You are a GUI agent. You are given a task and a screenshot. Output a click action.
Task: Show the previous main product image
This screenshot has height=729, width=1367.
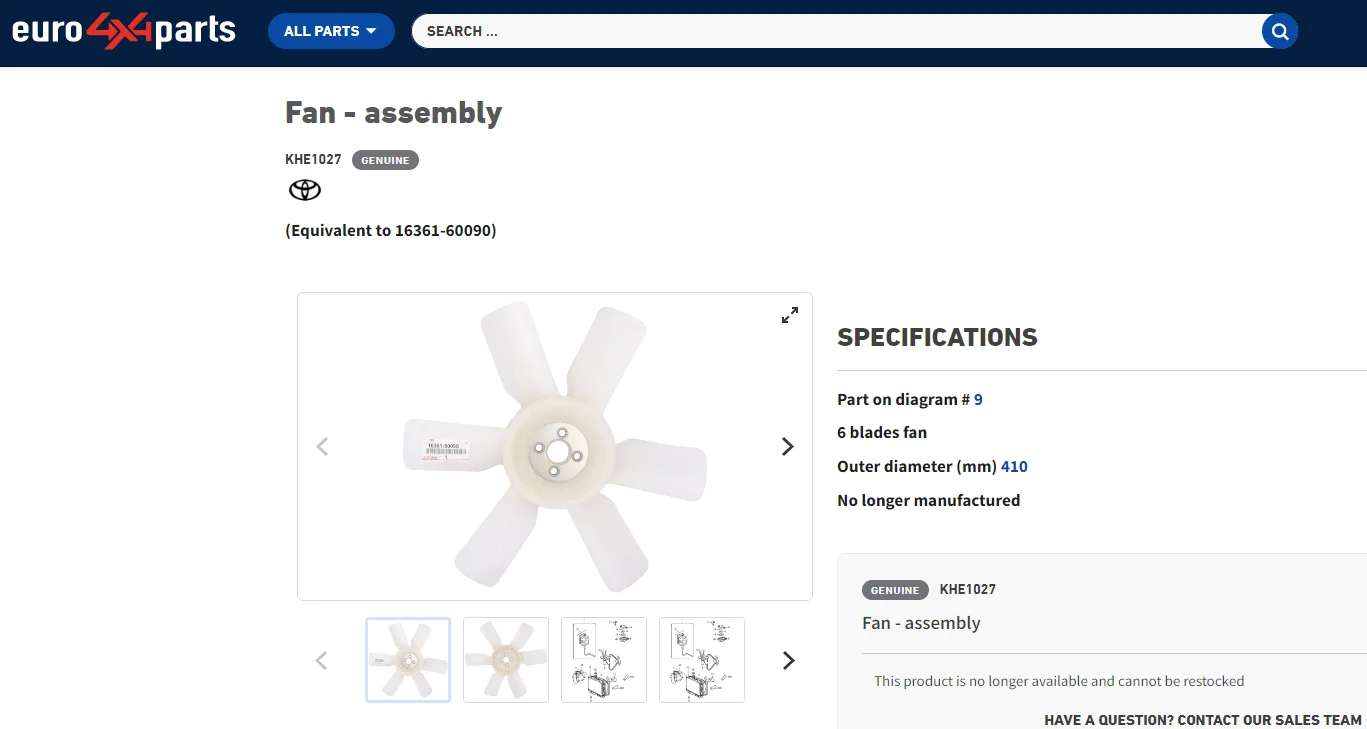(322, 447)
